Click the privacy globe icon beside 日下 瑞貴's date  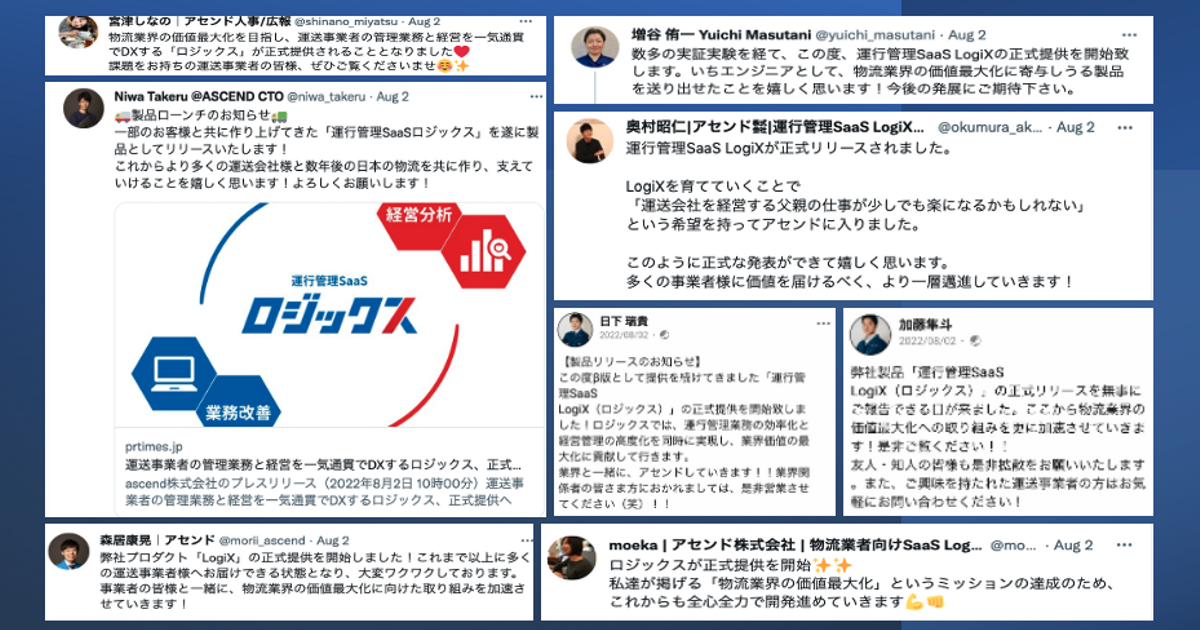(663, 334)
